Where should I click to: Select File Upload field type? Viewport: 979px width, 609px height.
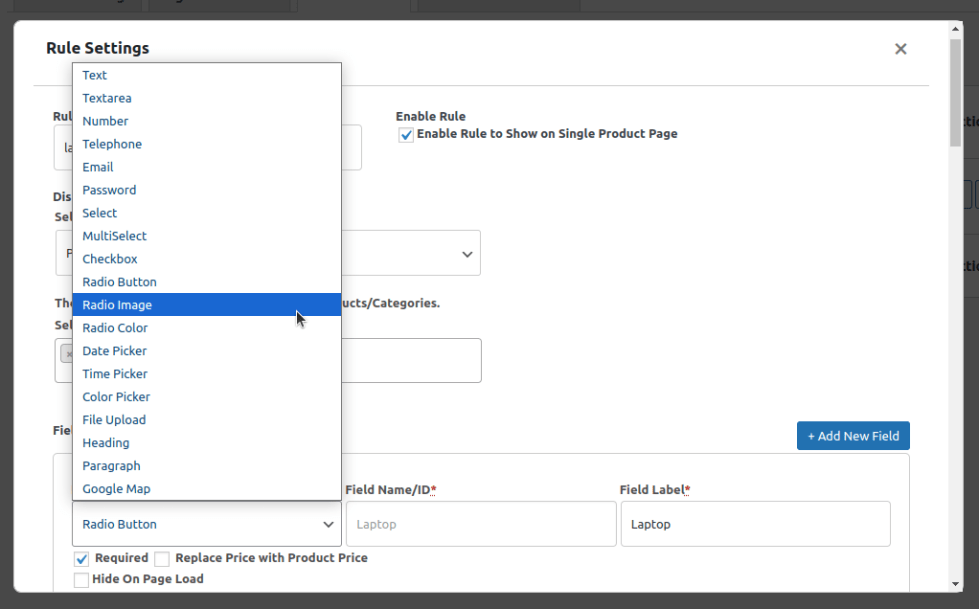114,420
